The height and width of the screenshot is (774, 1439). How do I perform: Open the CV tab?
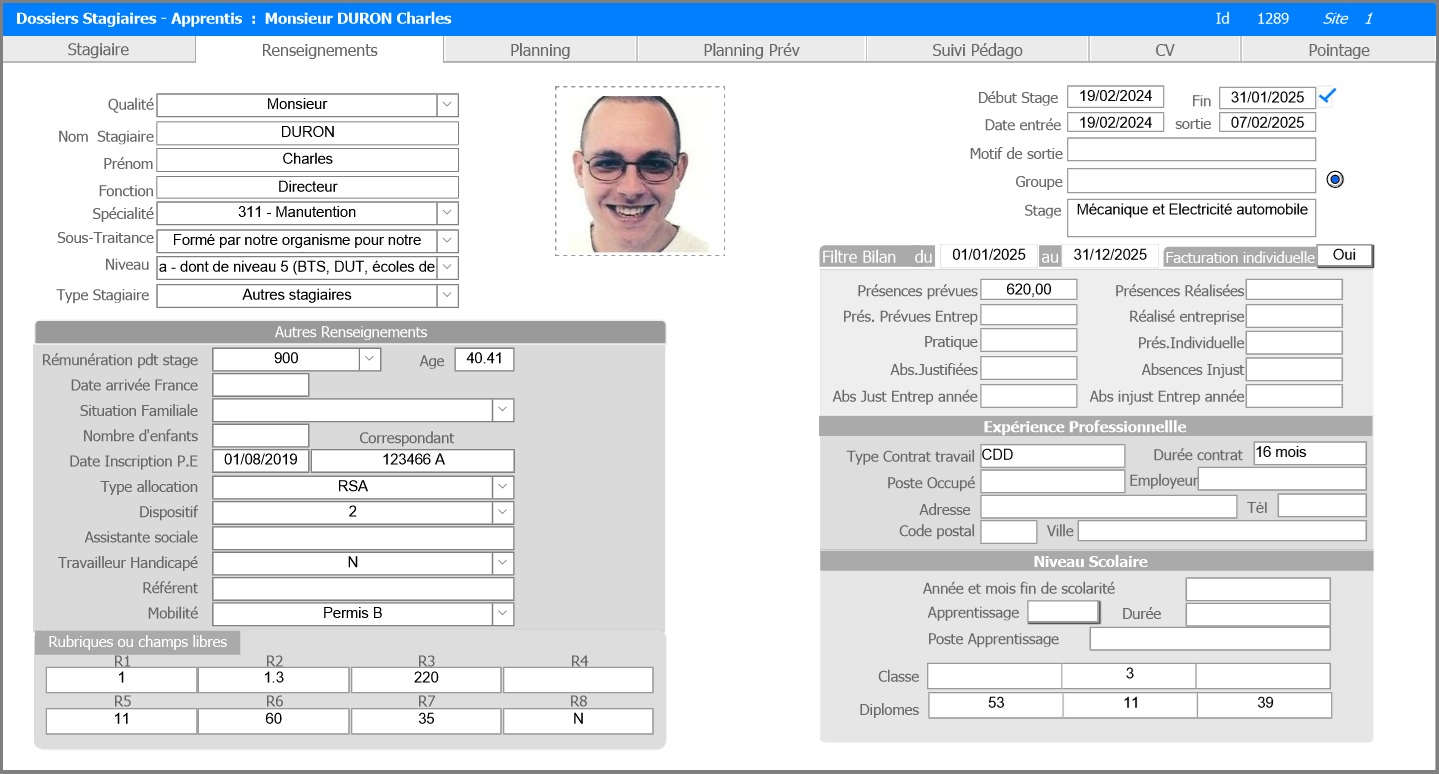click(x=1164, y=50)
